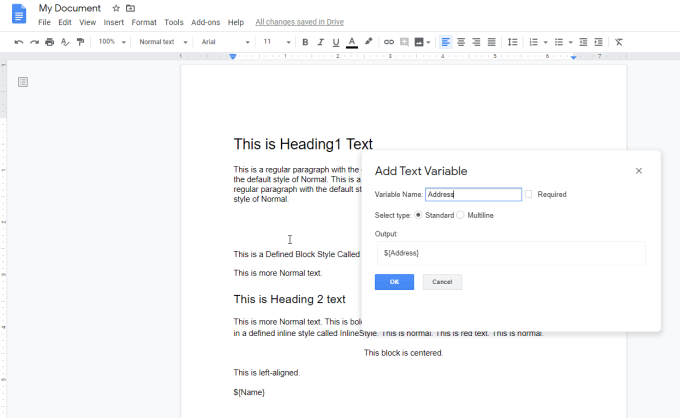This screenshot has width=680, height=418.
Task: Center align text
Action: coord(461,42)
